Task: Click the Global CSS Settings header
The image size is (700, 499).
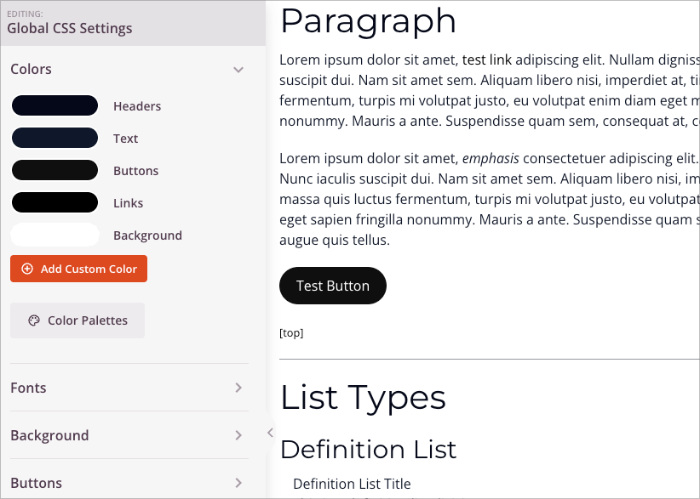Action: click(69, 28)
